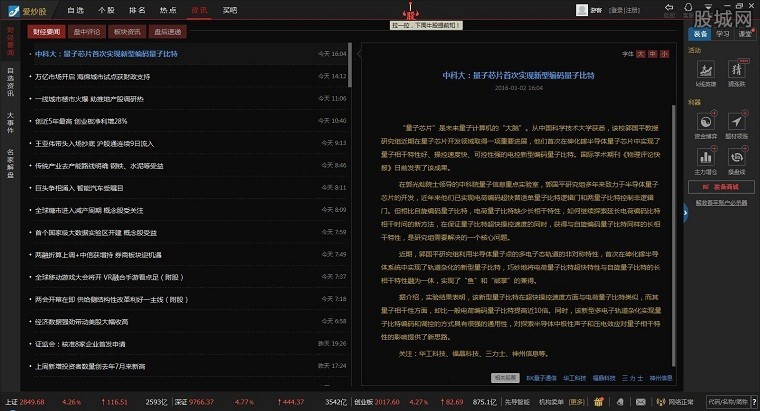760x411 pixels.
Task: Select 财经要闻 in left sidebar
Action: coord(10,41)
